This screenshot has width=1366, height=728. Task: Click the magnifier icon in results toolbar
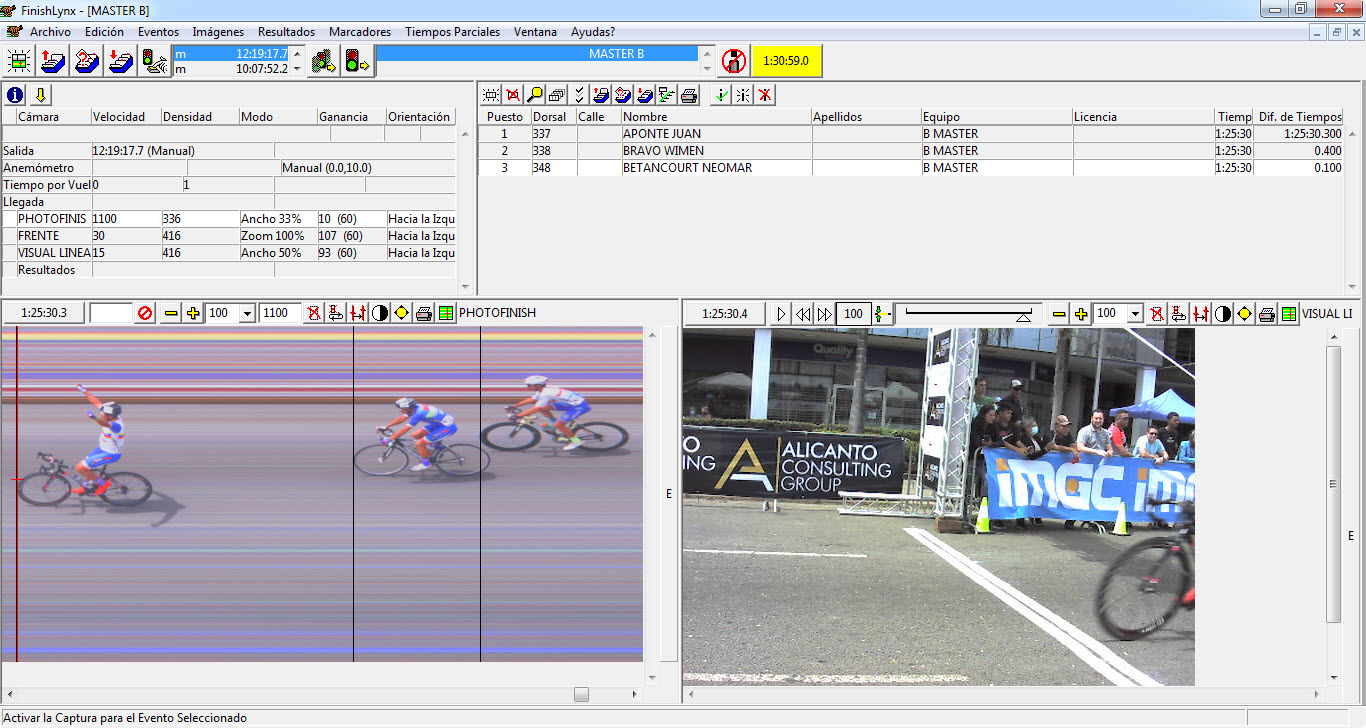535,95
